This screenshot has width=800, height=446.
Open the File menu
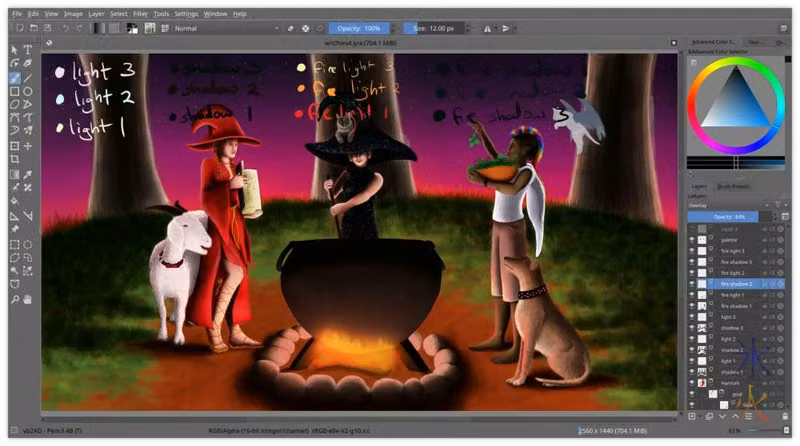[x=17, y=14]
